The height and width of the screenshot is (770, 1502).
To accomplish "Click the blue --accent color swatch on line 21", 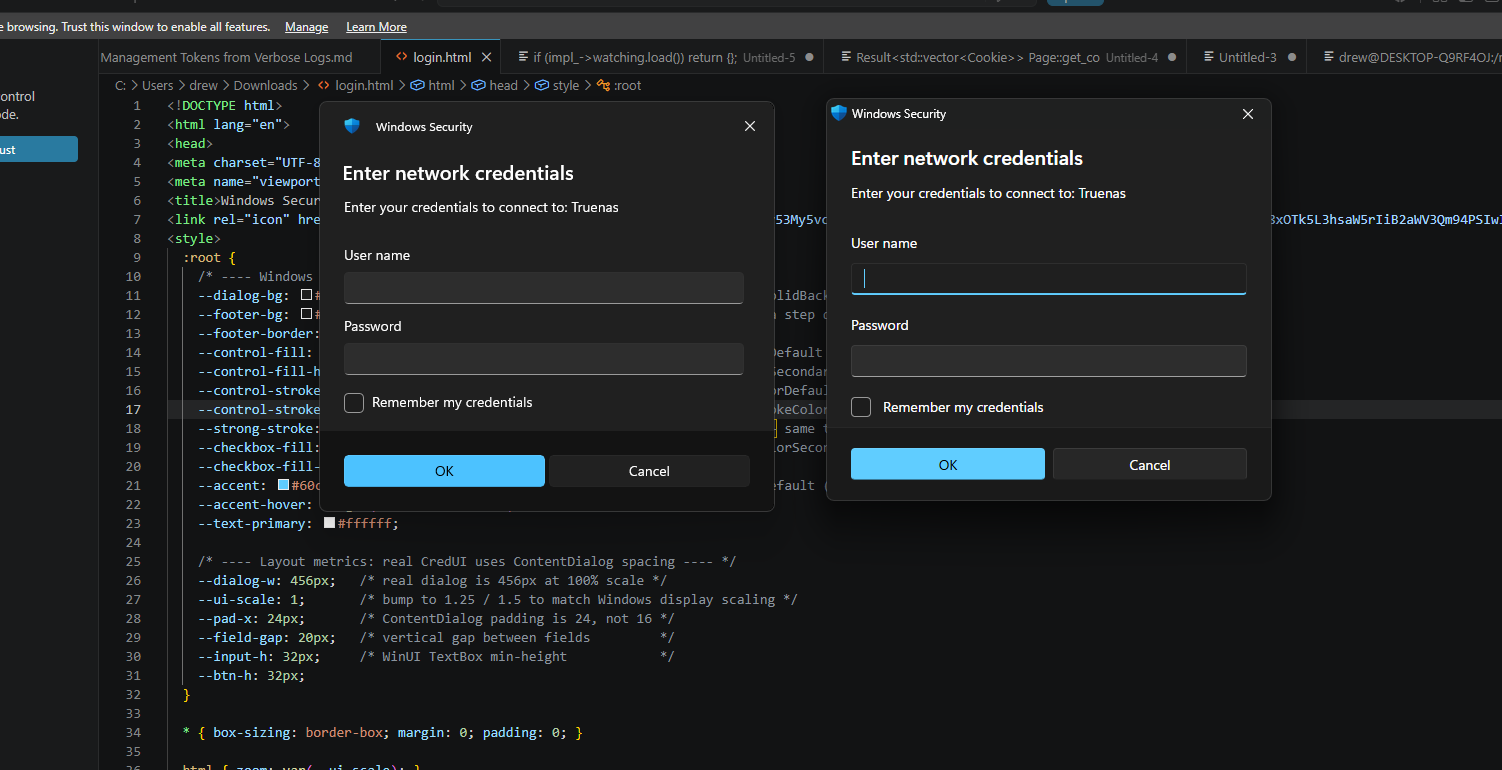I will pyautogui.click(x=283, y=485).
